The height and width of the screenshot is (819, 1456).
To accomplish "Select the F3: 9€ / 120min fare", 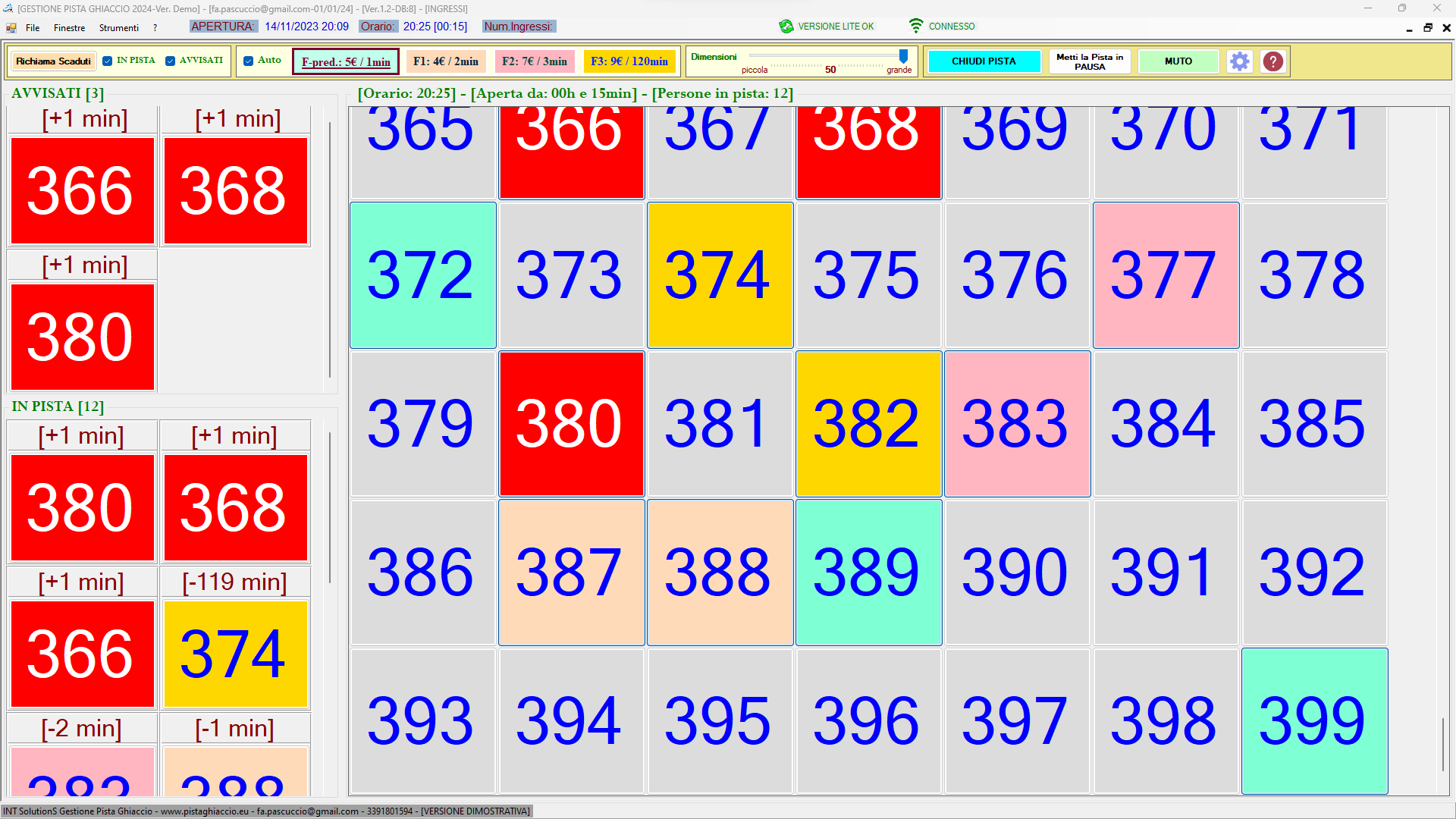I will click(629, 61).
